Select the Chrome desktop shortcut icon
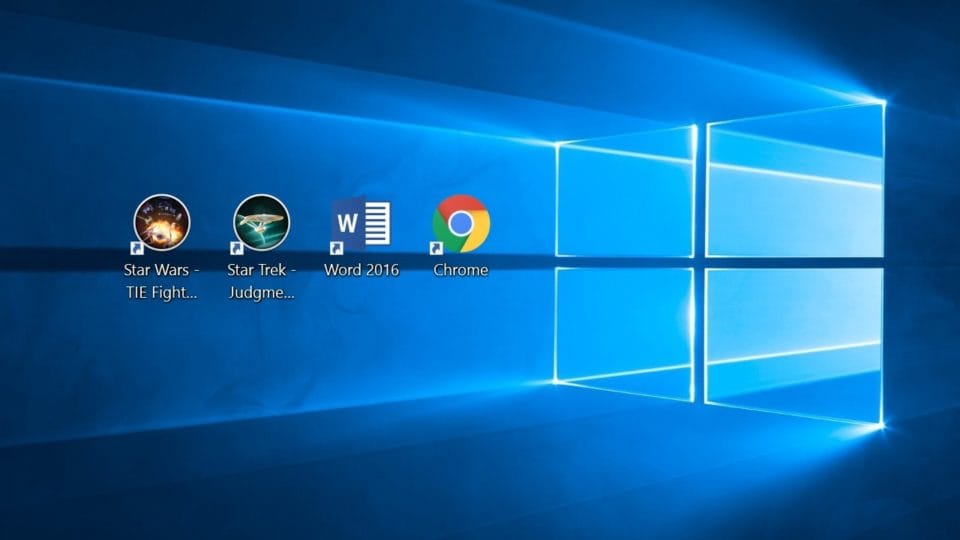960x540 pixels. 460,223
